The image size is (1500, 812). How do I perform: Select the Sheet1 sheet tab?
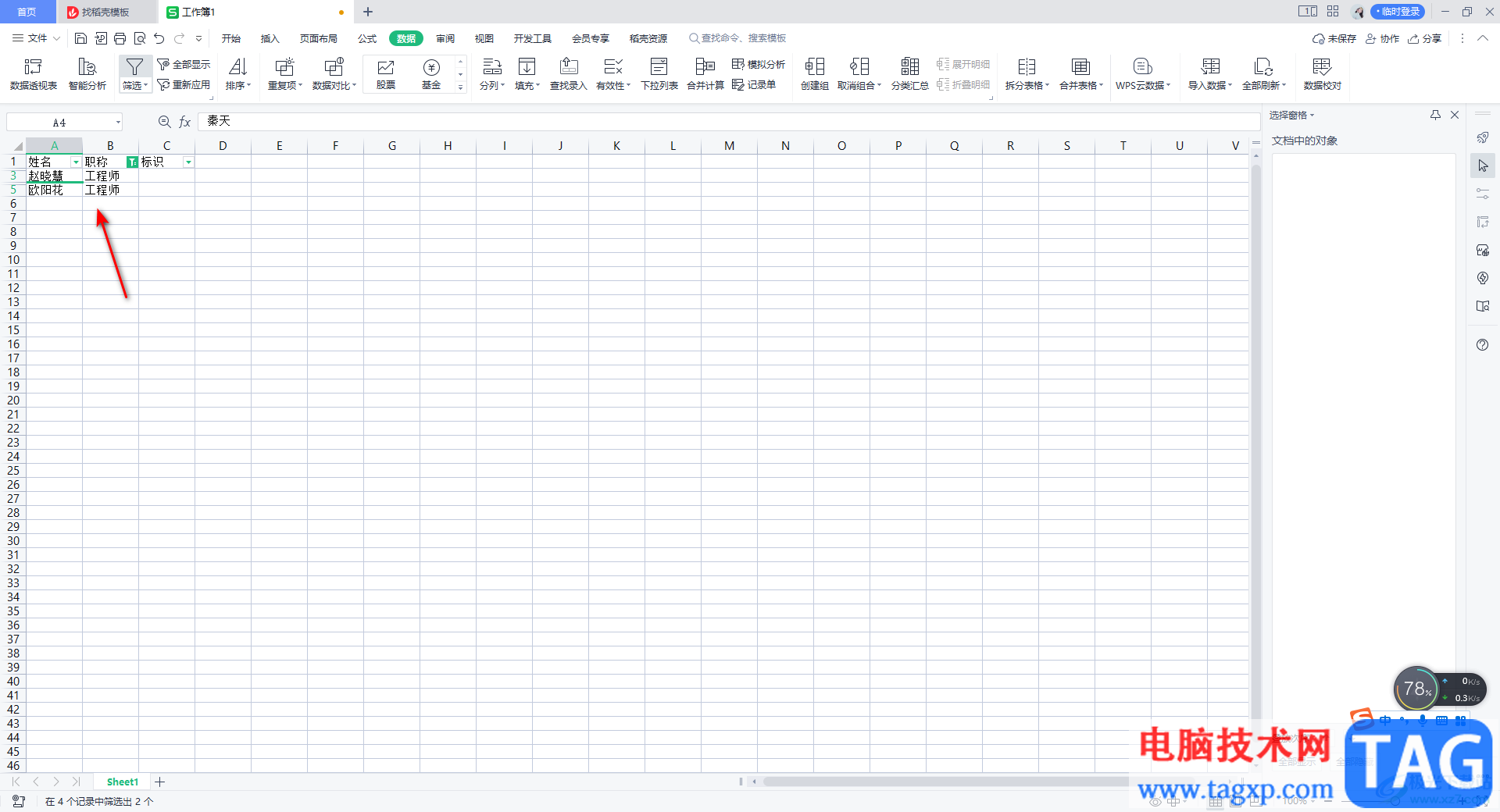[x=122, y=782]
